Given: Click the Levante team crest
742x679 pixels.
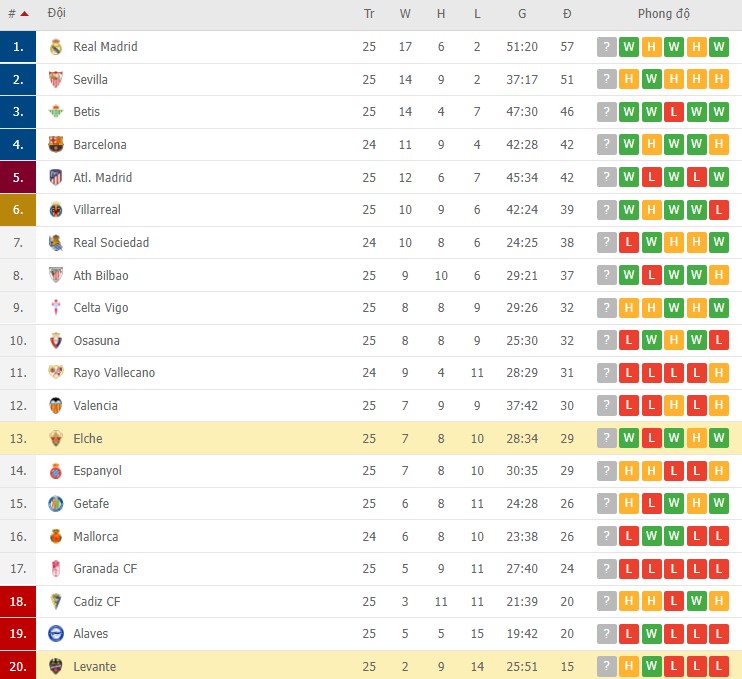Looking at the screenshot, I should (x=56, y=667).
